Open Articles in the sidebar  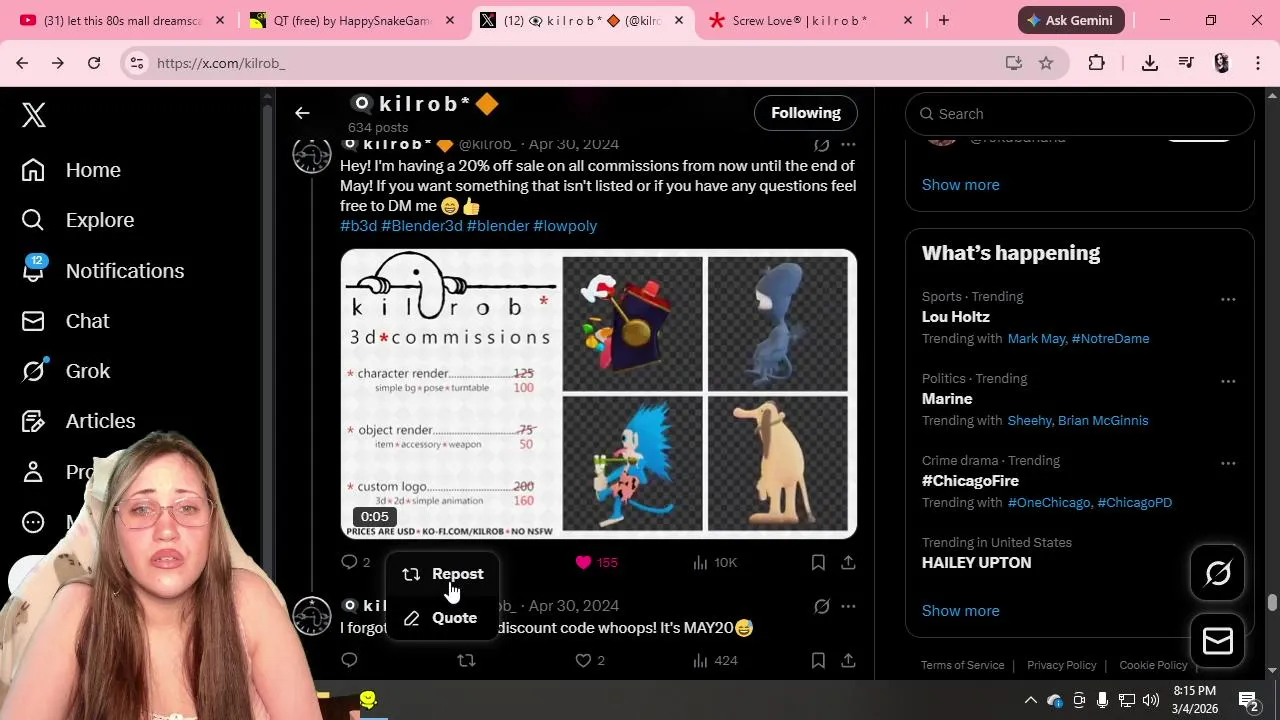pos(79,421)
